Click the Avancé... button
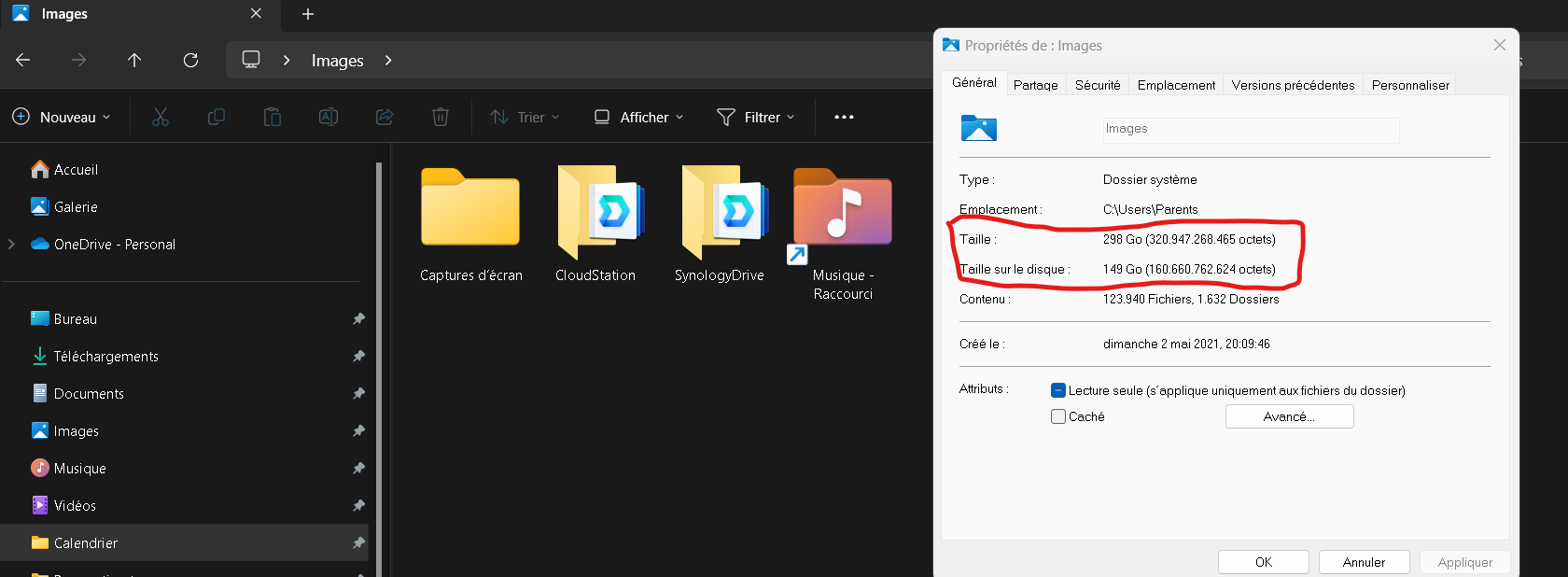Viewport: 1568px width, 577px height. [x=1289, y=416]
